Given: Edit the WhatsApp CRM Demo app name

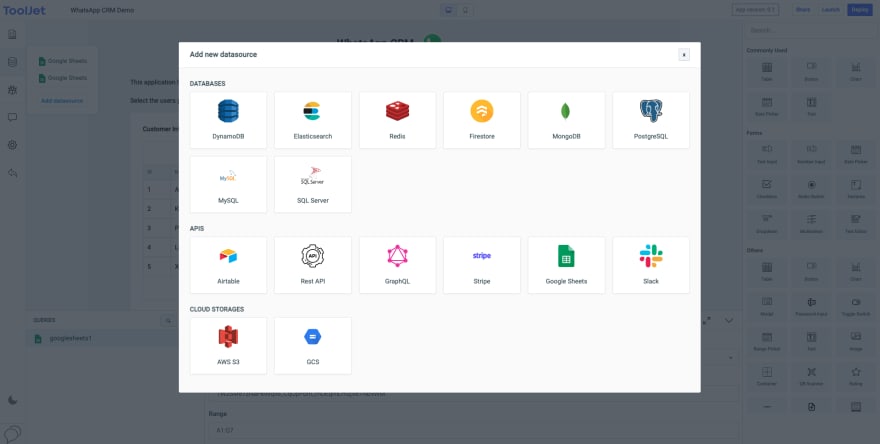Looking at the screenshot, I should (102, 10).
